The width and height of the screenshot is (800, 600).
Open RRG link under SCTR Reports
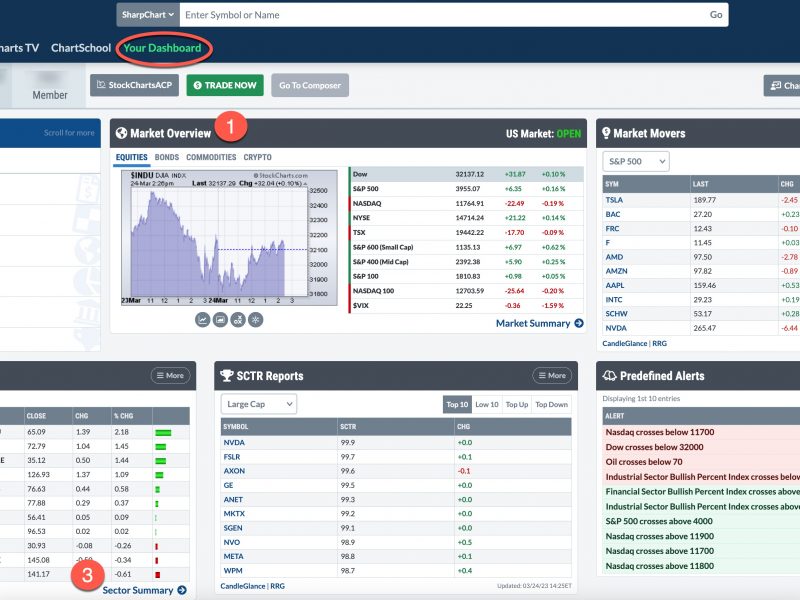(278, 586)
